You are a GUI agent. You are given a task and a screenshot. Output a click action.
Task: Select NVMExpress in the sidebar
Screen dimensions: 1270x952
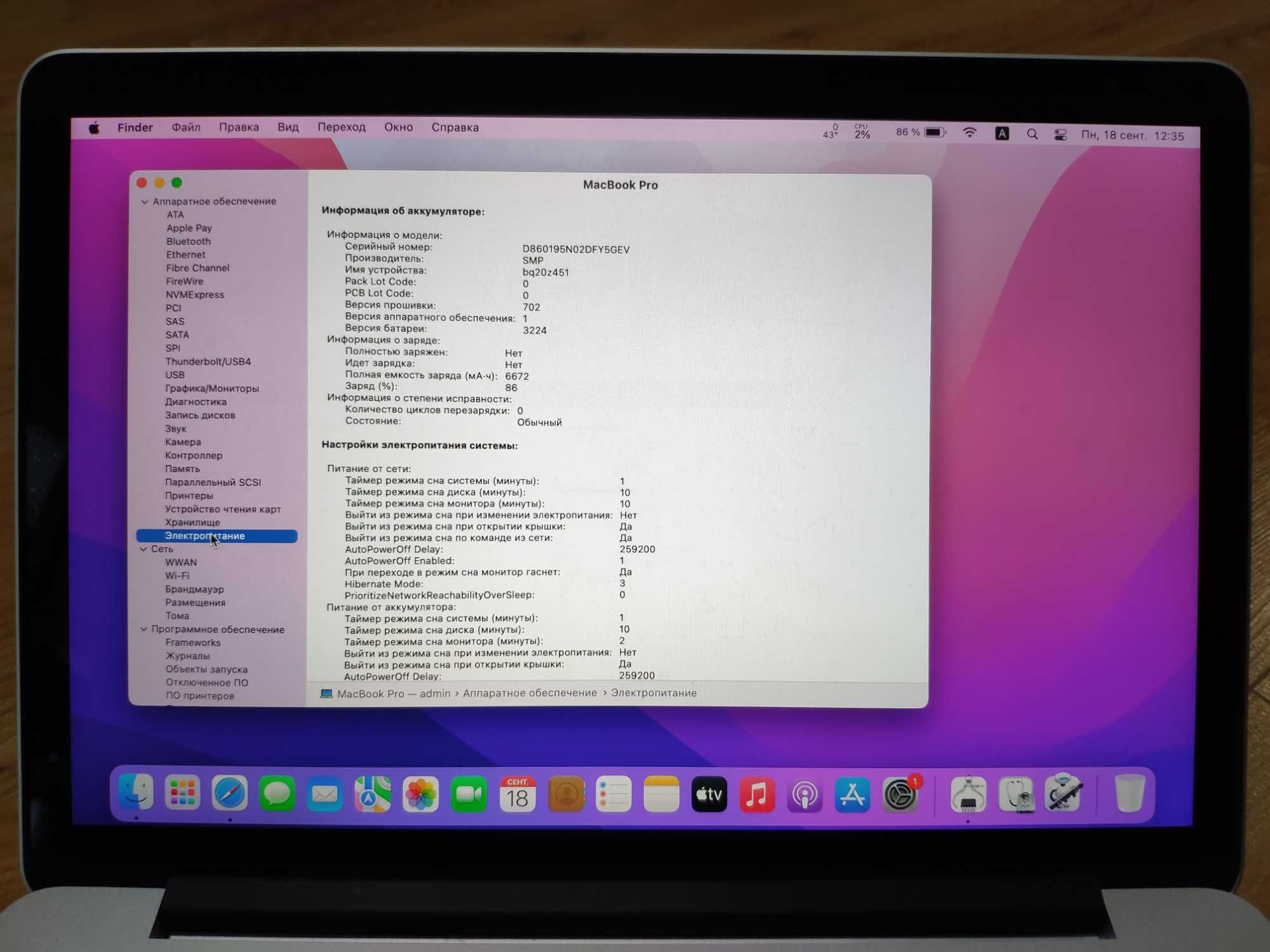195,294
